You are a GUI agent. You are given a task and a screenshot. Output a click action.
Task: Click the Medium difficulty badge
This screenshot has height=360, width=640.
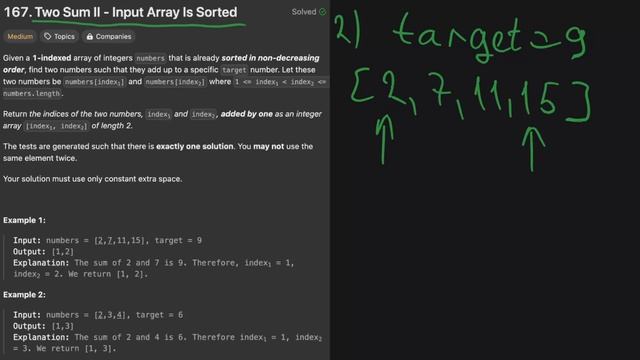click(x=20, y=37)
